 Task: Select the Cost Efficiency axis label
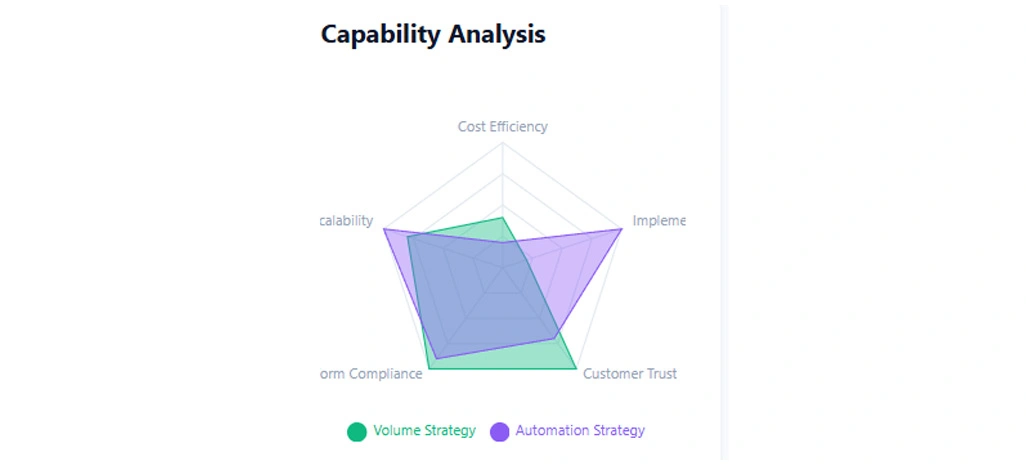click(502, 127)
